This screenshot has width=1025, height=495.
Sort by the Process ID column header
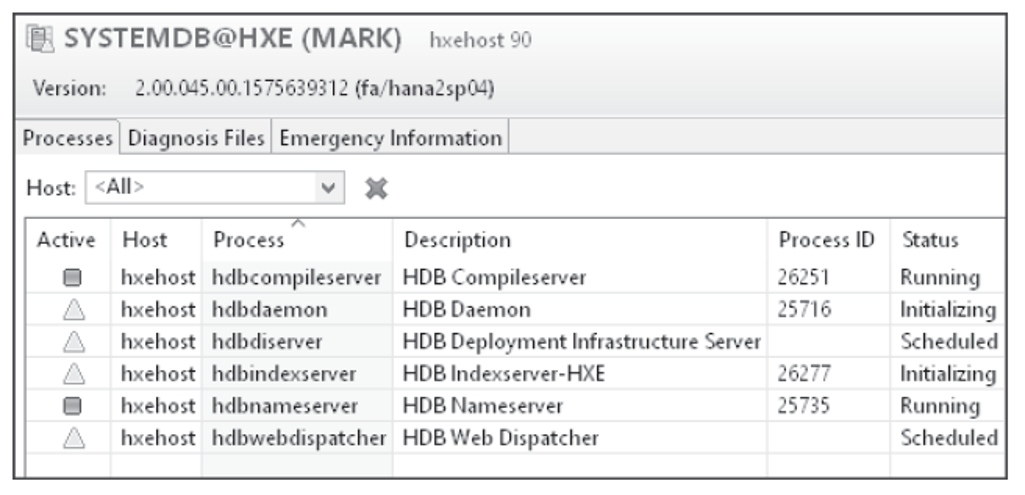click(x=828, y=240)
